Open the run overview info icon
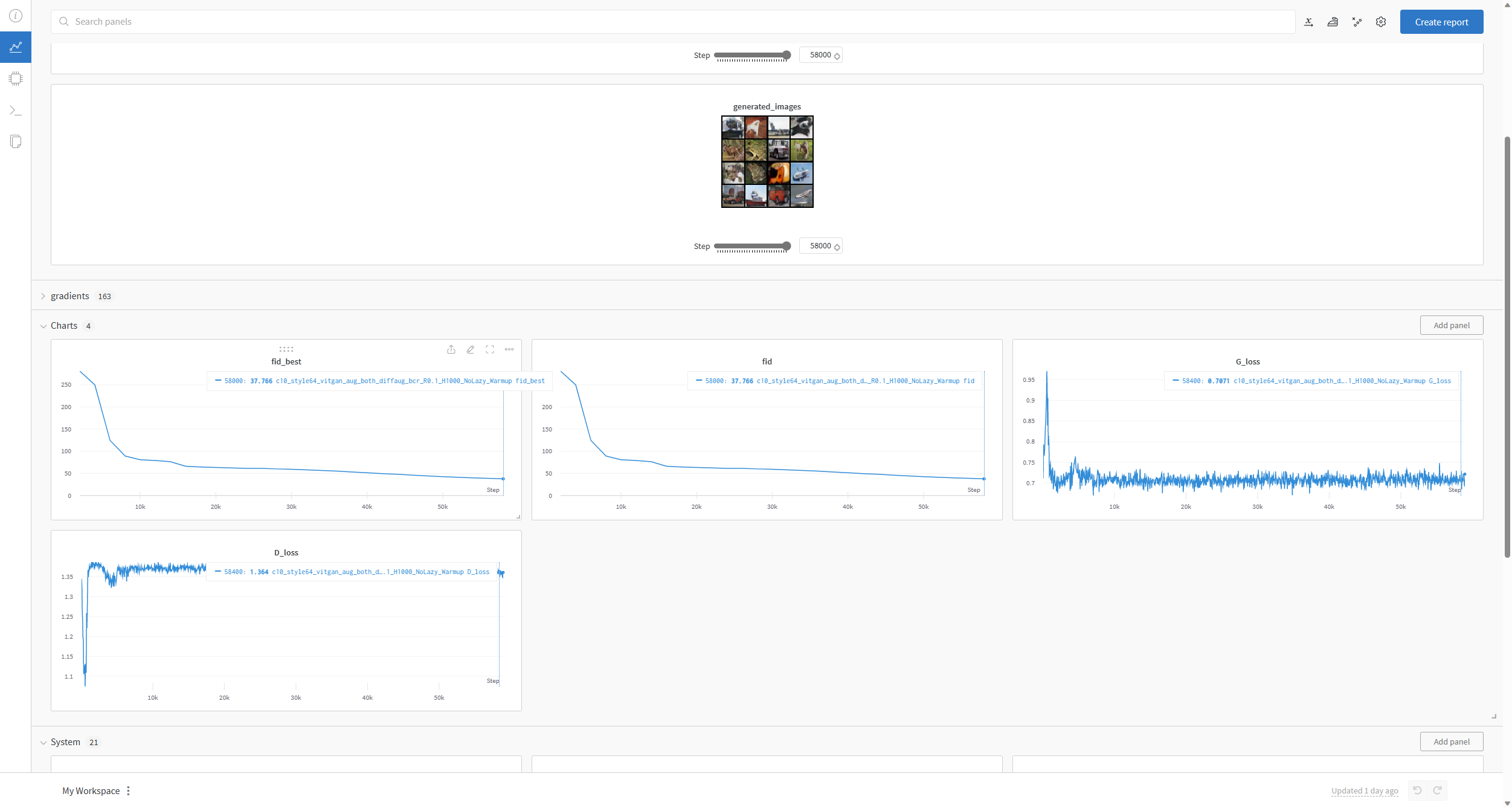 16,16
